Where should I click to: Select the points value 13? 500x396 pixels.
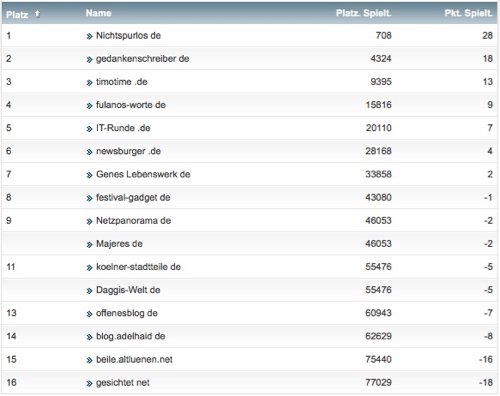(x=488, y=82)
